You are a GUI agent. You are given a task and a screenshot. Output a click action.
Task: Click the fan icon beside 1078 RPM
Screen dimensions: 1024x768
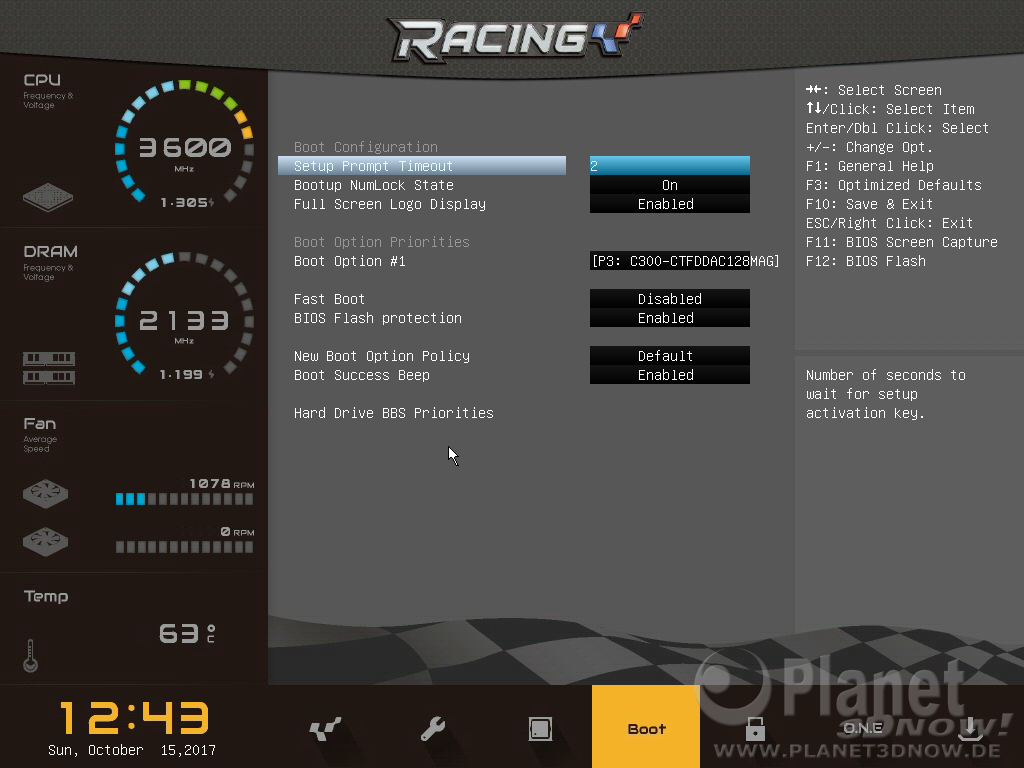click(x=45, y=494)
